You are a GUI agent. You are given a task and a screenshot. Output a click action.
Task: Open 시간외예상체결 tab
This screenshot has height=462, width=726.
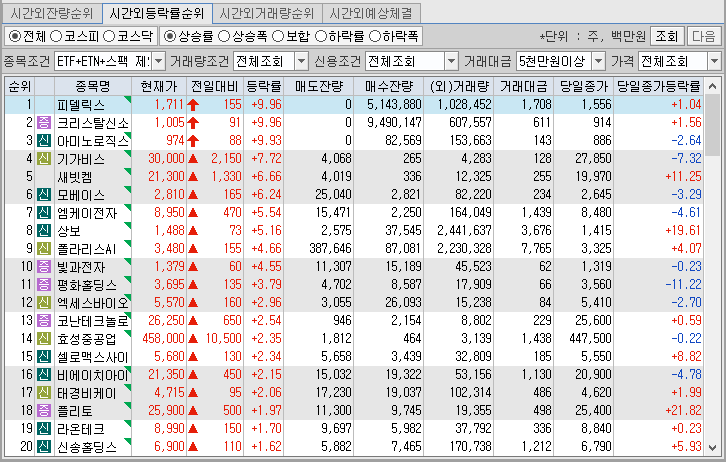(371, 13)
